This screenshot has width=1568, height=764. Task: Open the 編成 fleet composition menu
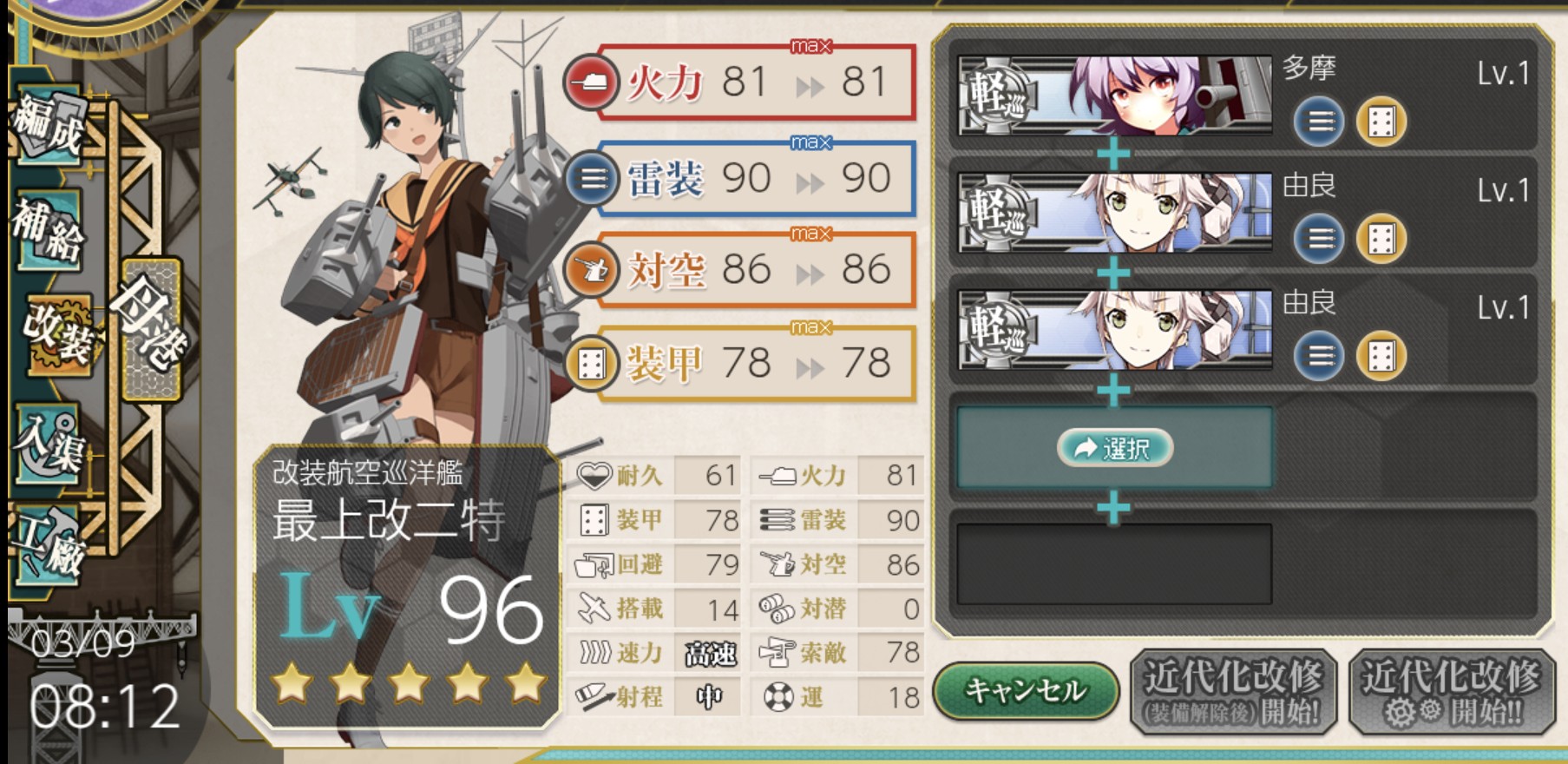pyautogui.click(x=49, y=128)
